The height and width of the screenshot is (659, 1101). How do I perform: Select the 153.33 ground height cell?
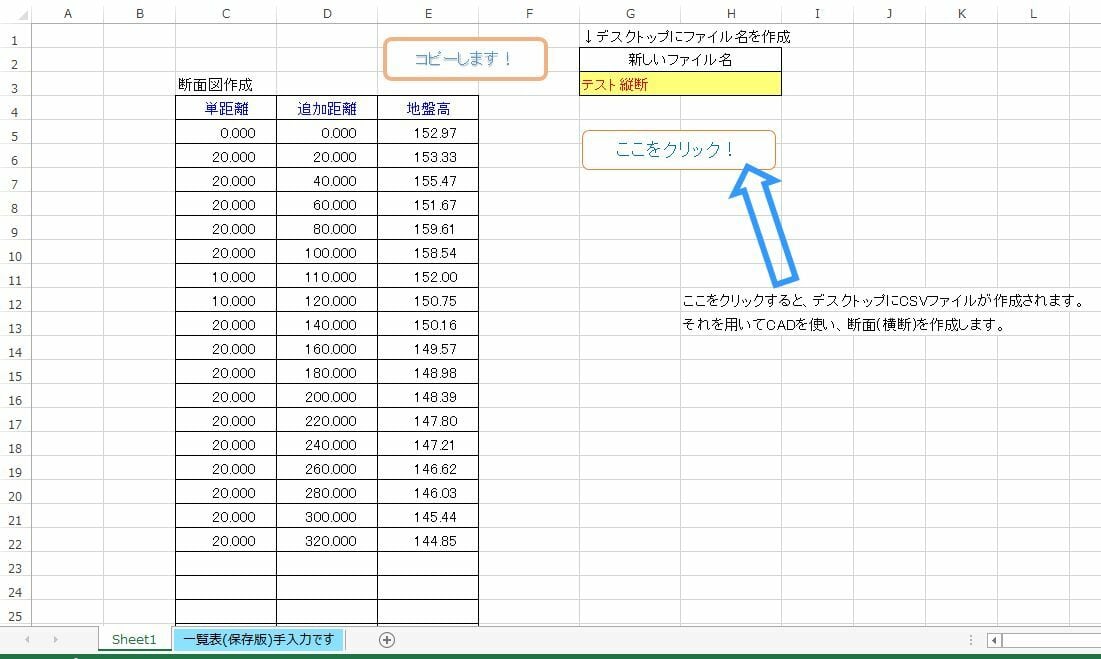[x=428, y=157]
